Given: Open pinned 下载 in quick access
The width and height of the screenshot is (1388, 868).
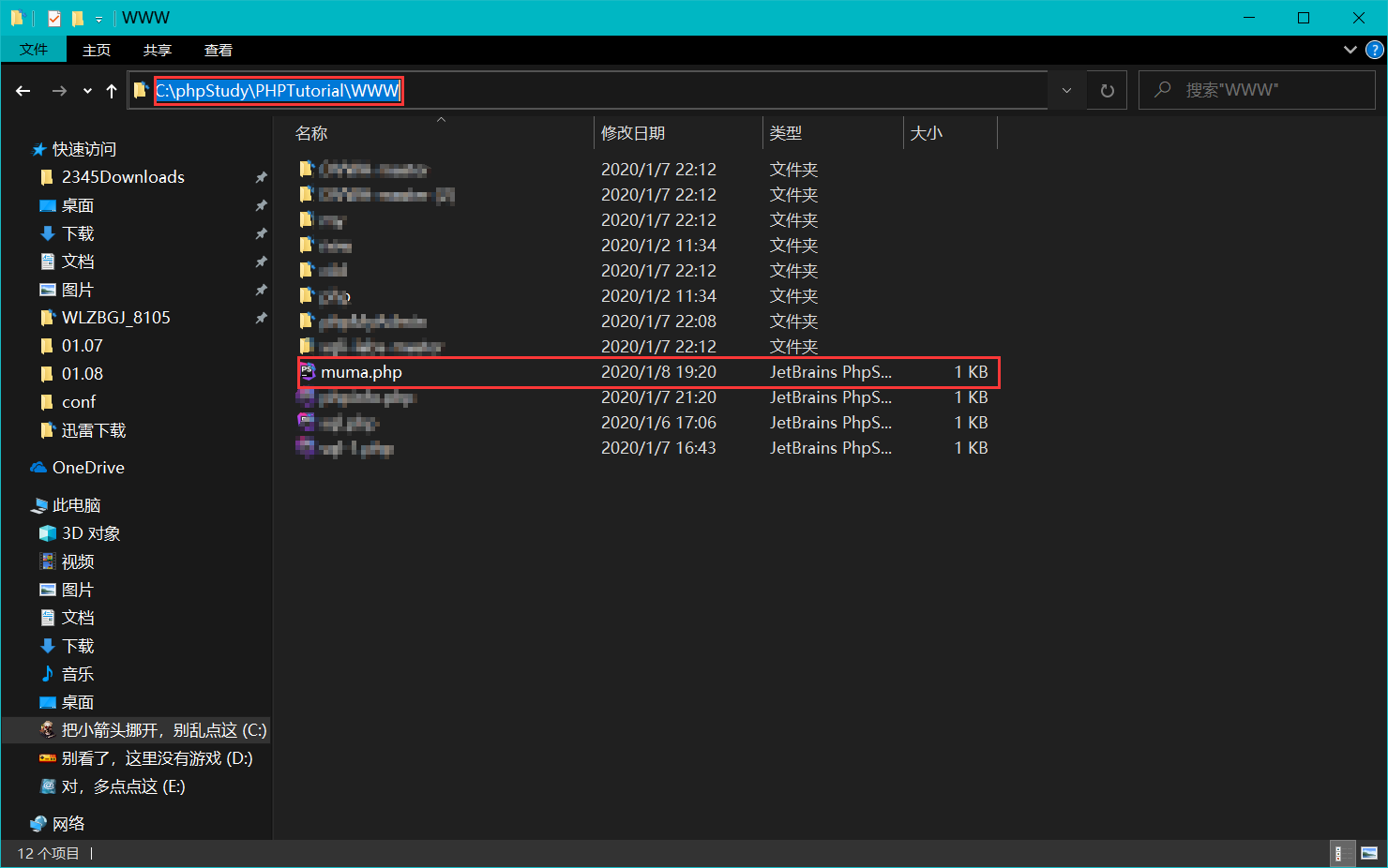Looking at the screenshot, I should coord(78,233).
